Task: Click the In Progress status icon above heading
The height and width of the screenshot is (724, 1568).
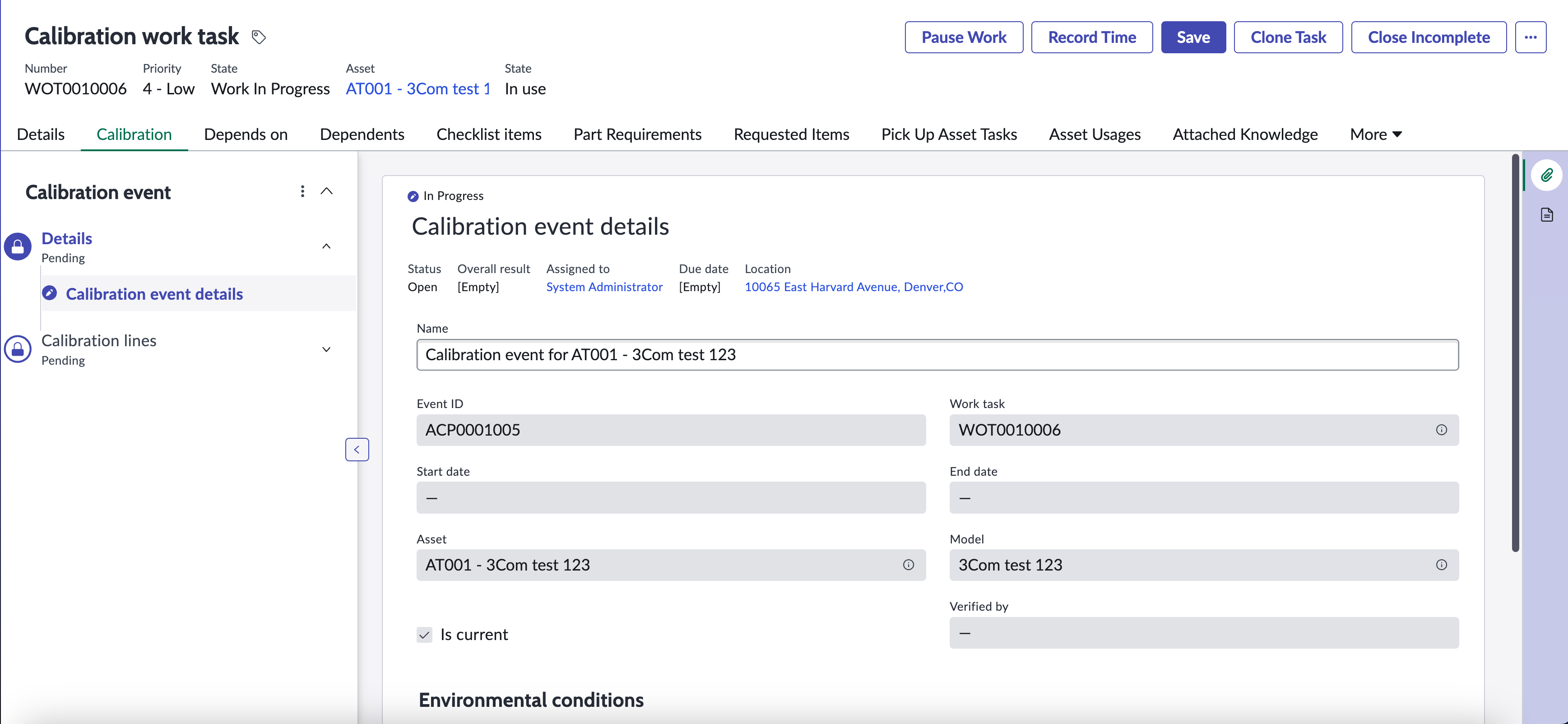Action: tap(413, 196)
